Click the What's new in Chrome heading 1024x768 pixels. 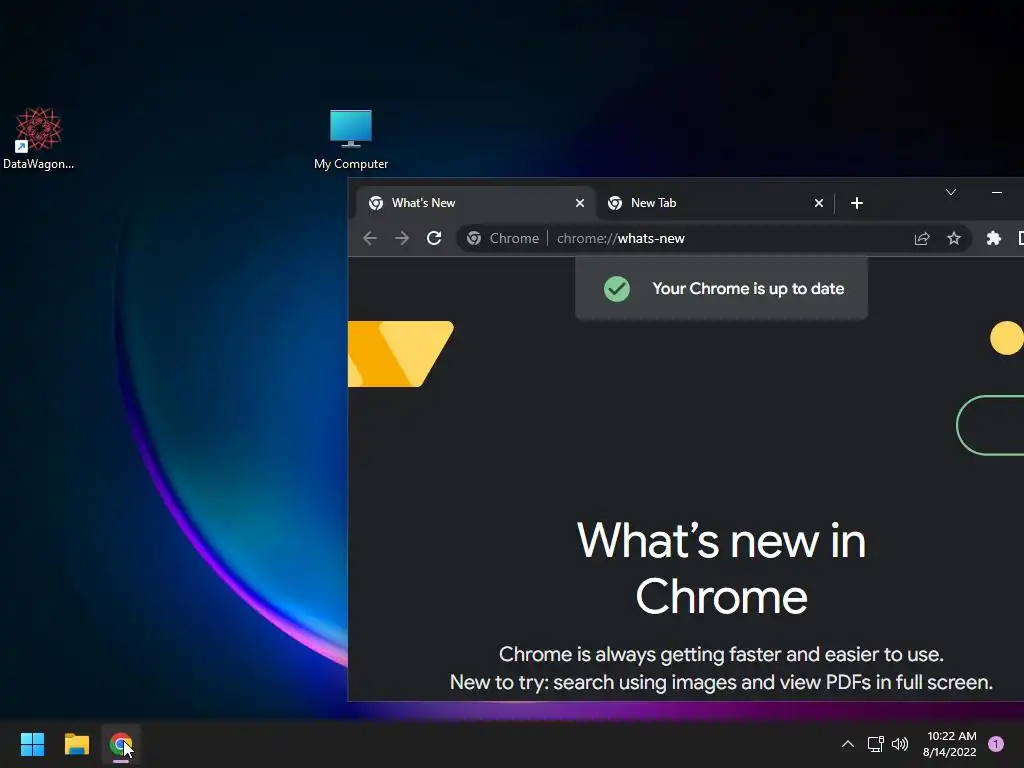point(721,568)
